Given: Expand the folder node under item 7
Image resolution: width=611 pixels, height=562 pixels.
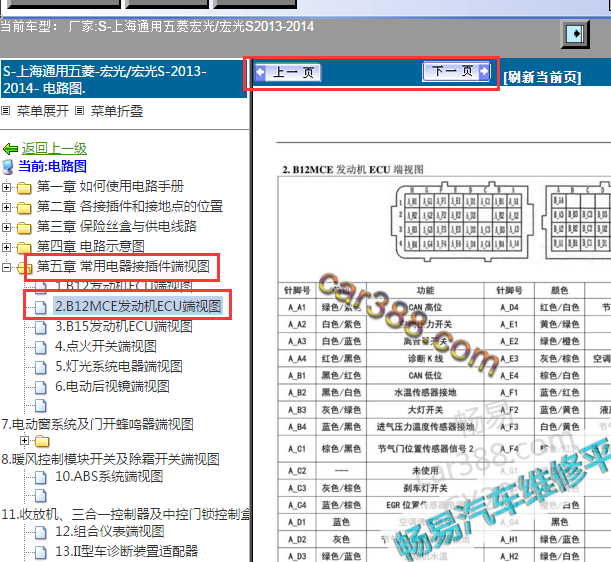Looking at the screenshot, I should (x=25, y=440).
